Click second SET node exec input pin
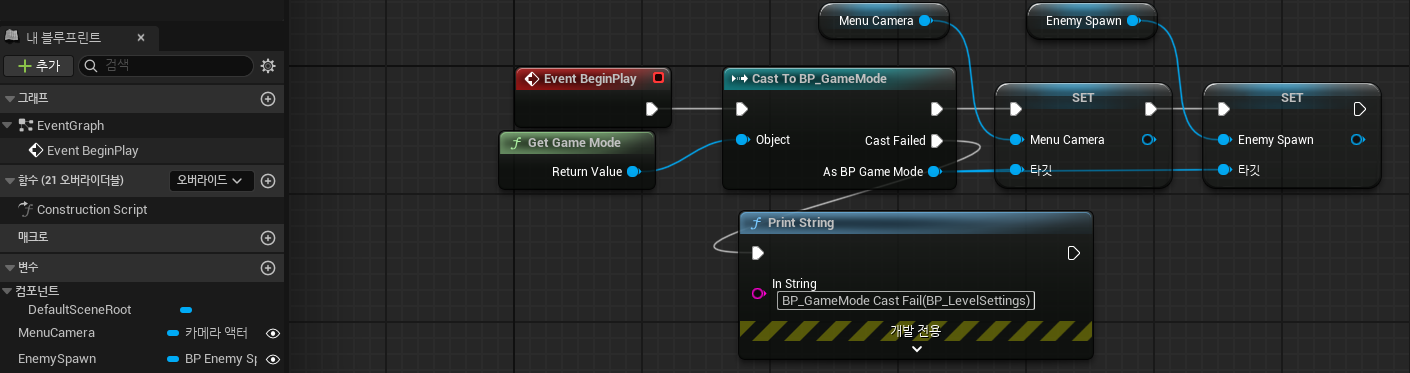Image resolution: width=1410 pixels, height=373 pixels. point(1224,108)
